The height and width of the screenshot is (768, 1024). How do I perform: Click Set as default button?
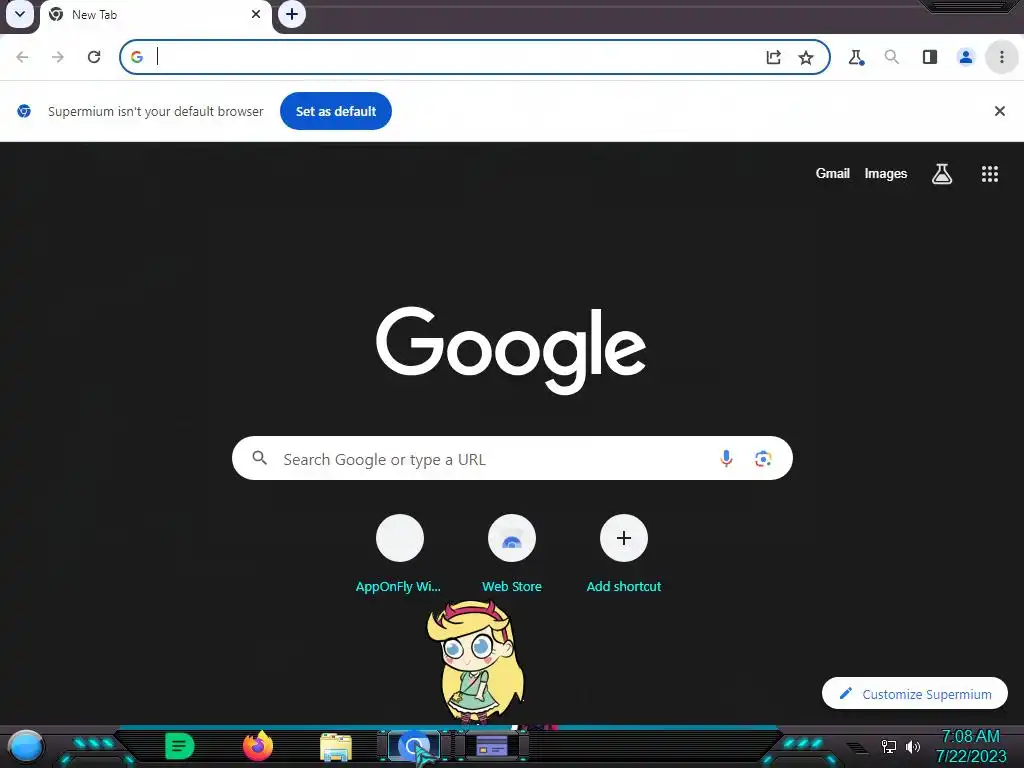pos(336,111)
